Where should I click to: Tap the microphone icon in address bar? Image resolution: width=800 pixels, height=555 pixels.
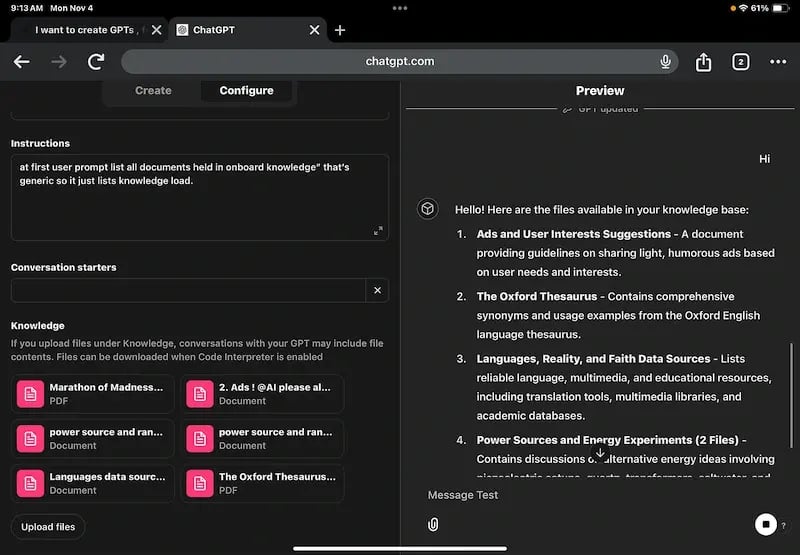pyautogui.click(x=665, y=62)
